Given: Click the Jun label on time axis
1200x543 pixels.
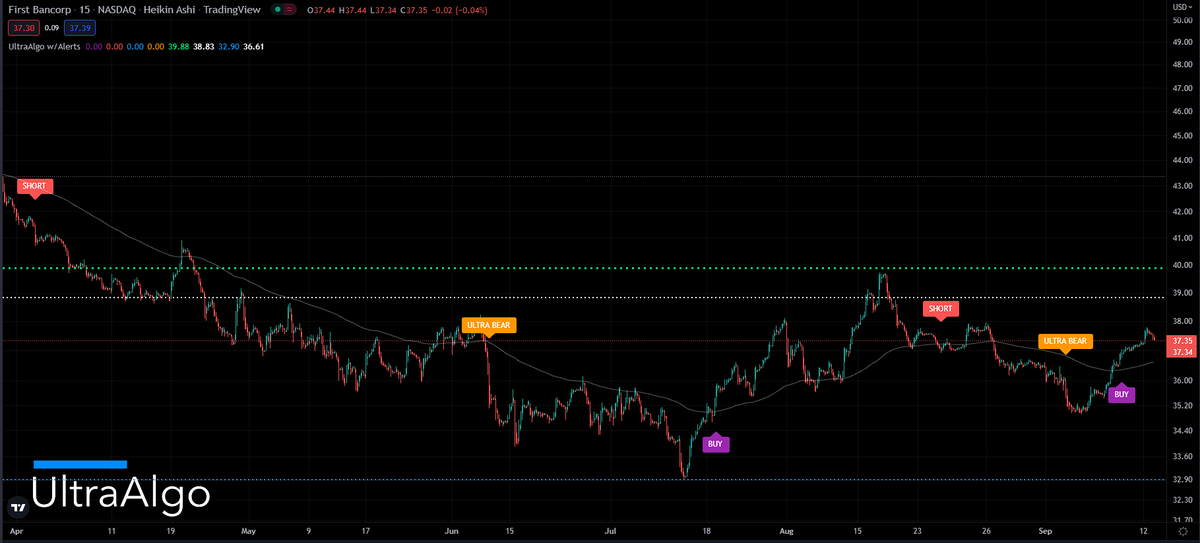Looking at the screenshot, I should (453, 532).
